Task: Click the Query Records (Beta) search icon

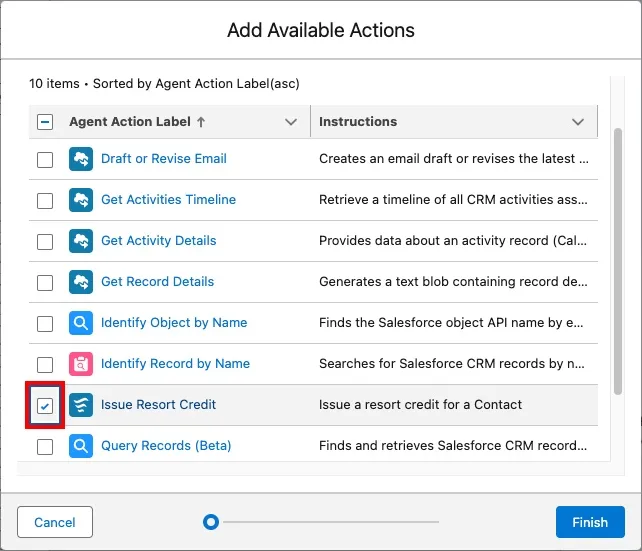Action: pos(81,446)
